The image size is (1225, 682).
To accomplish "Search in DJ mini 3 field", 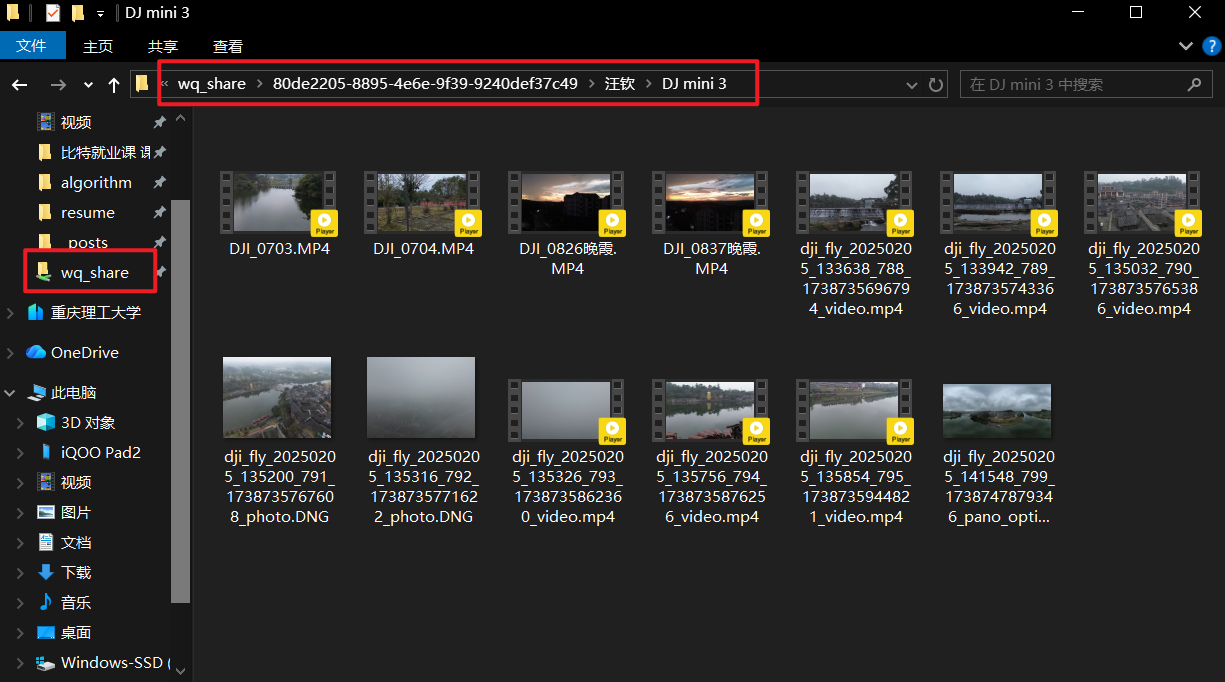I will 1085,85.
